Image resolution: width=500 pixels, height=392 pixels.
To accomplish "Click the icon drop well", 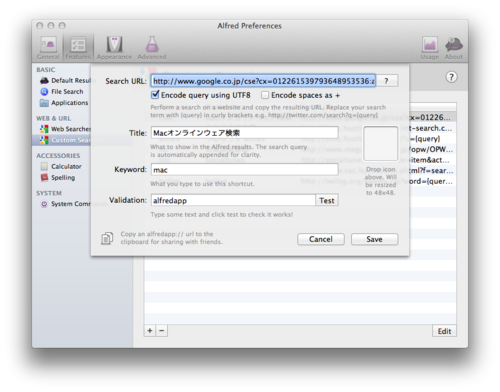I will [380, 143].
